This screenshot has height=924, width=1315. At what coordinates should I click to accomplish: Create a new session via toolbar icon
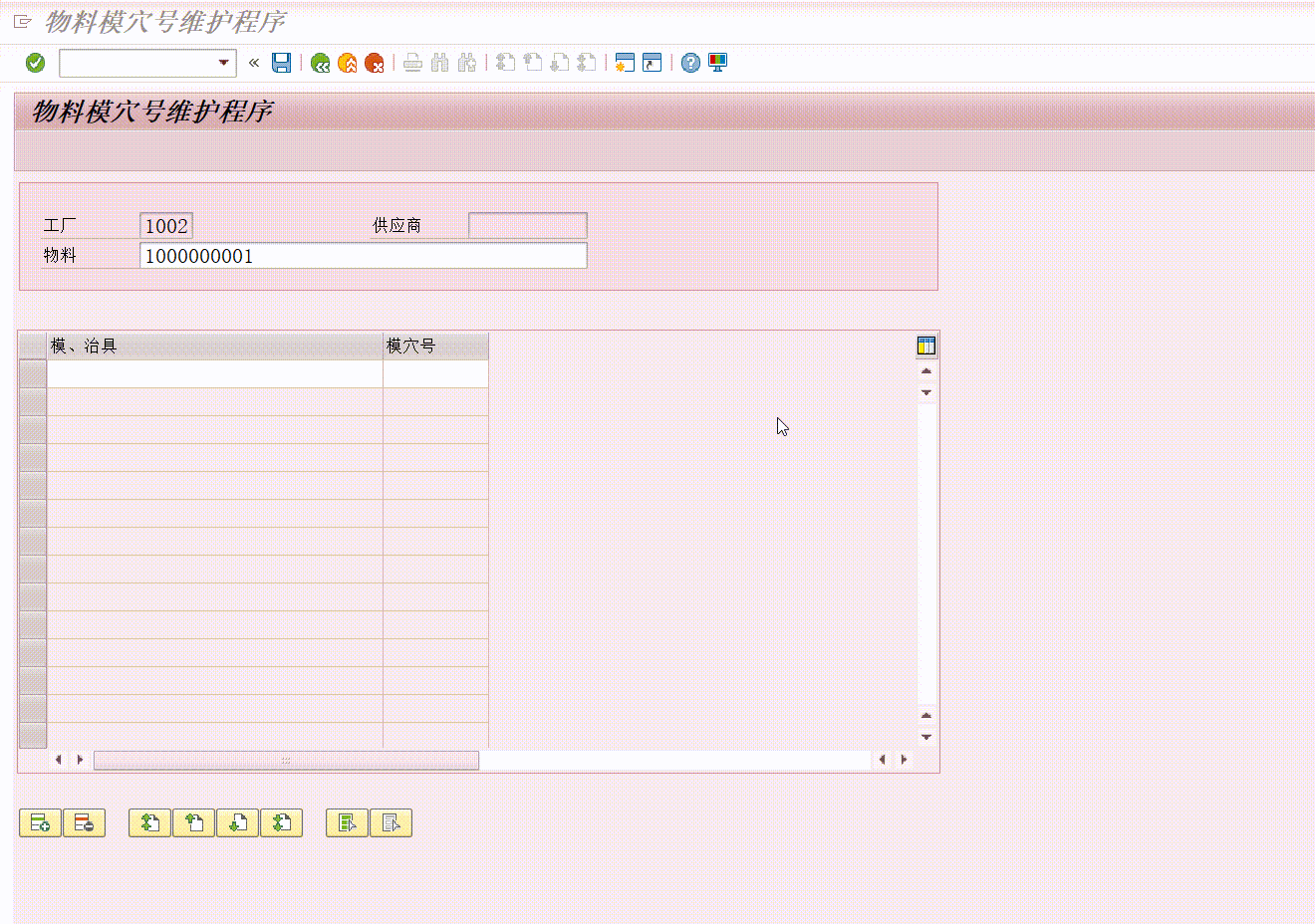625,63
